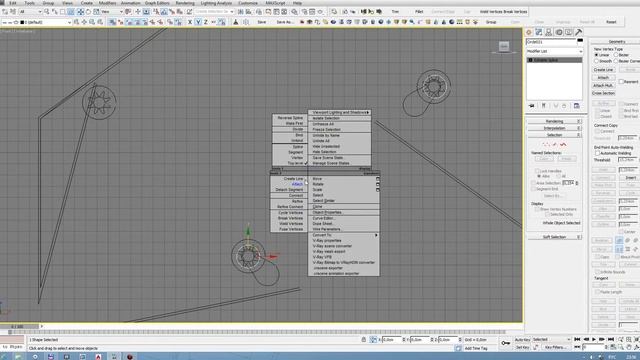This screenshot has height=360, width=640.
Task: Enable Automatic Welding checkbox
Action: coord(597,153)
